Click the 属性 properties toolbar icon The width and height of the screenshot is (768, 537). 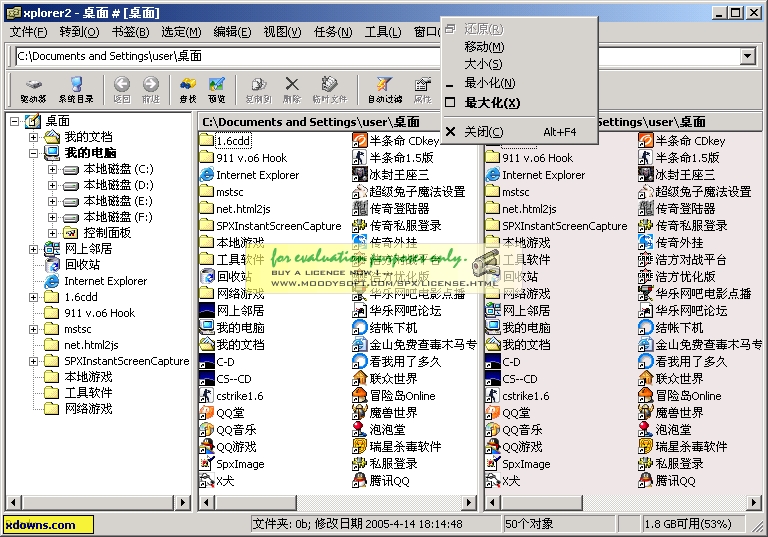[423, 90]
